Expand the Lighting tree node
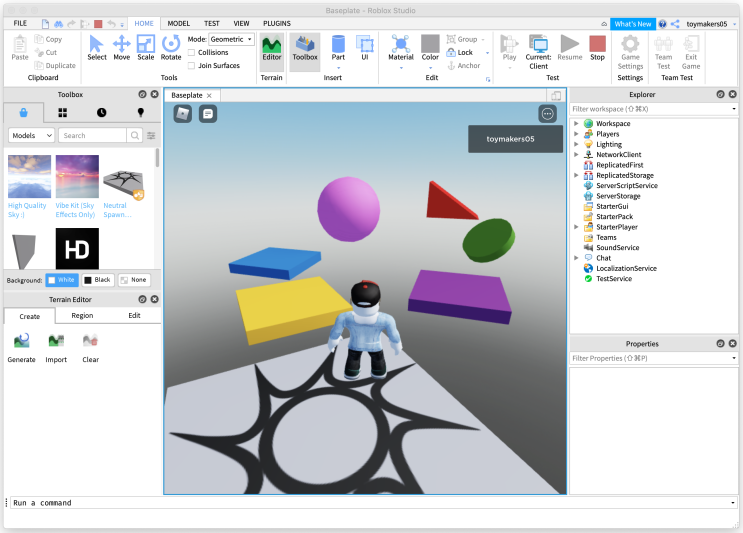Viewport: 743px width, 533px height. 576,144
